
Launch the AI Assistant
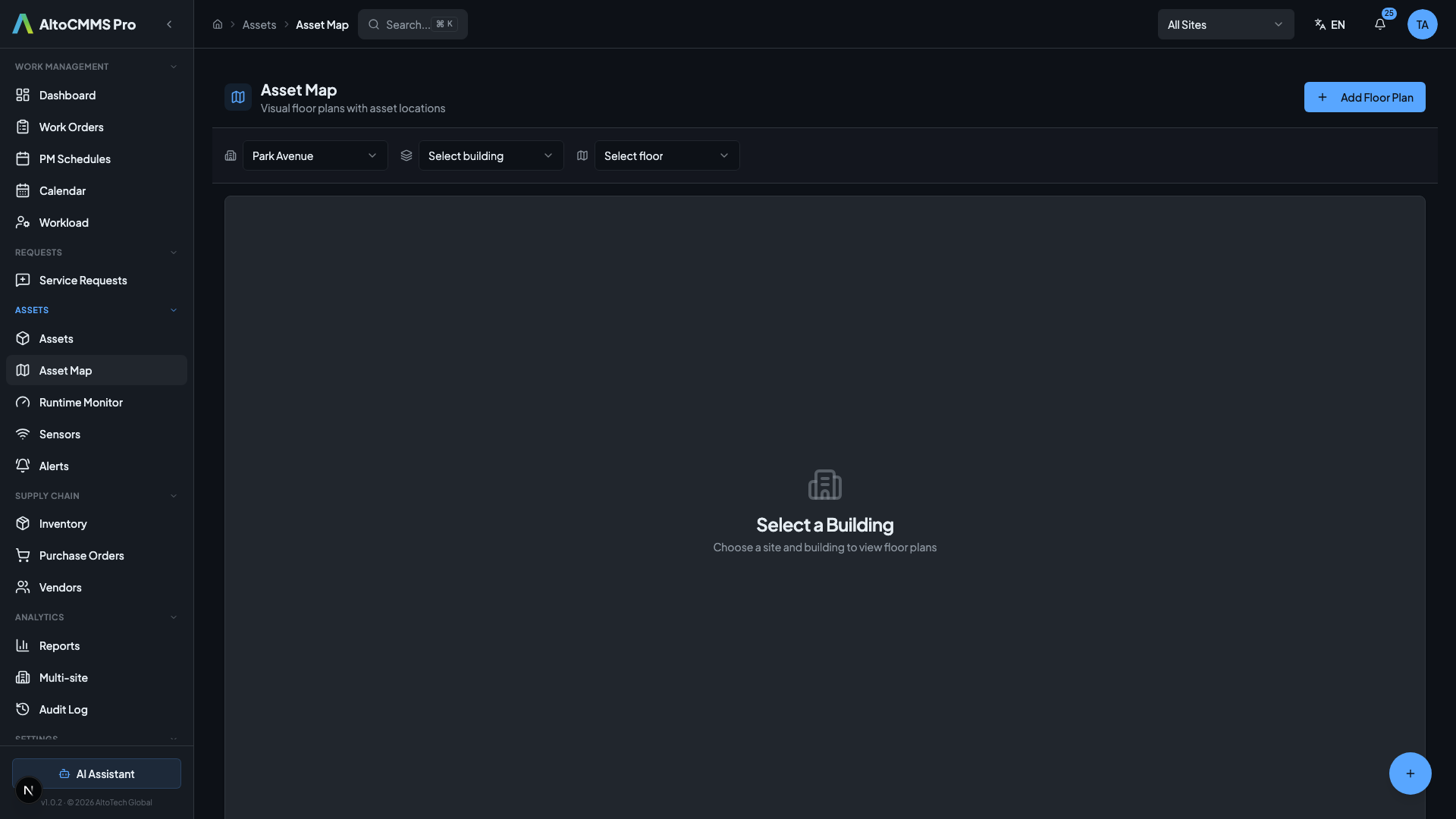click(97, 774)
